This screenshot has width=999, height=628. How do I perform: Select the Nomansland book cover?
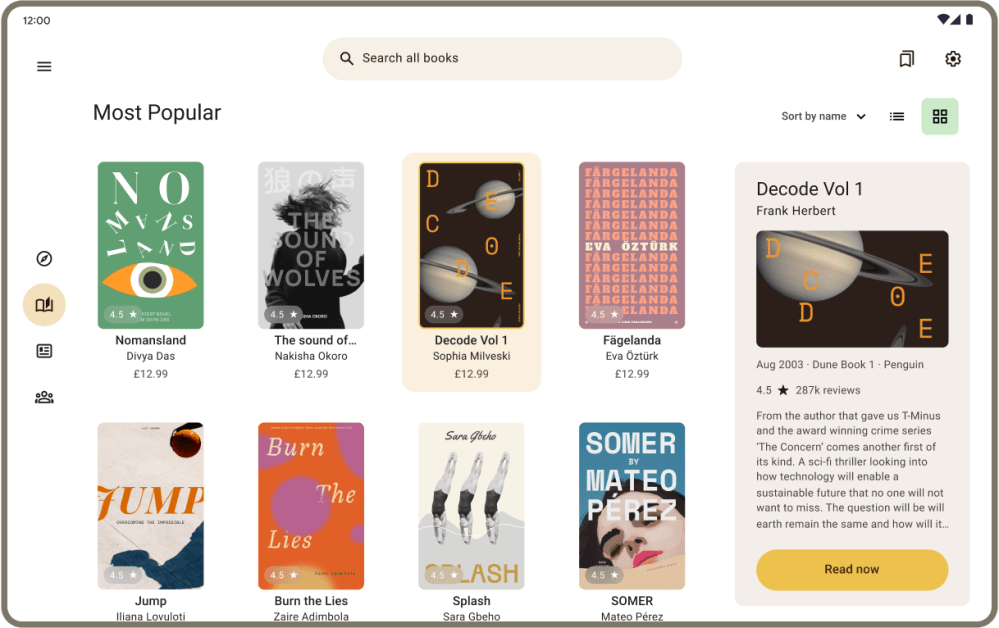150,245
